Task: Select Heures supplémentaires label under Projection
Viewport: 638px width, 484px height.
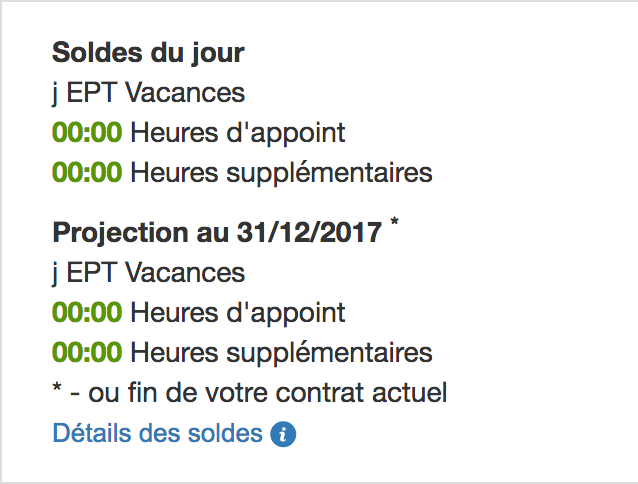Action: [x=282, y=352]
